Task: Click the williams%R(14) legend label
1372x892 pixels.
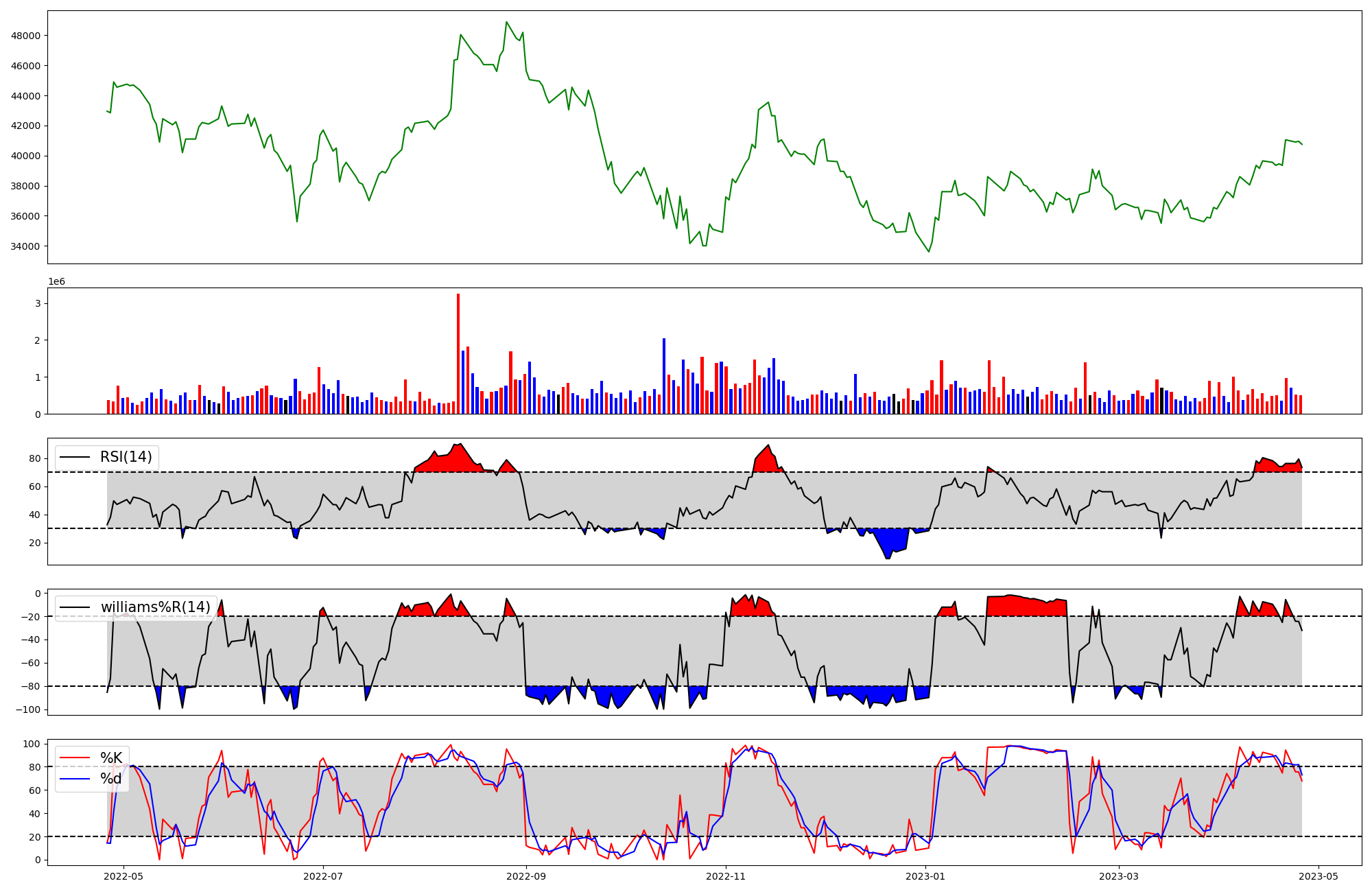Action: [155, 607]
